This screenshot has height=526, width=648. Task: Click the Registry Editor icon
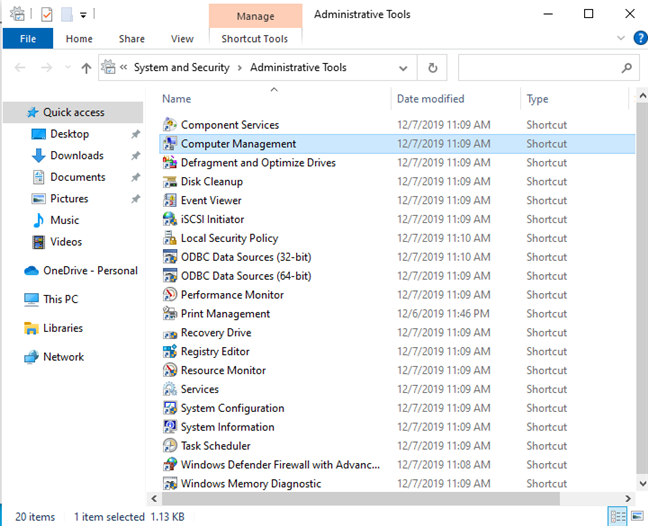click(x=169, y=351)
